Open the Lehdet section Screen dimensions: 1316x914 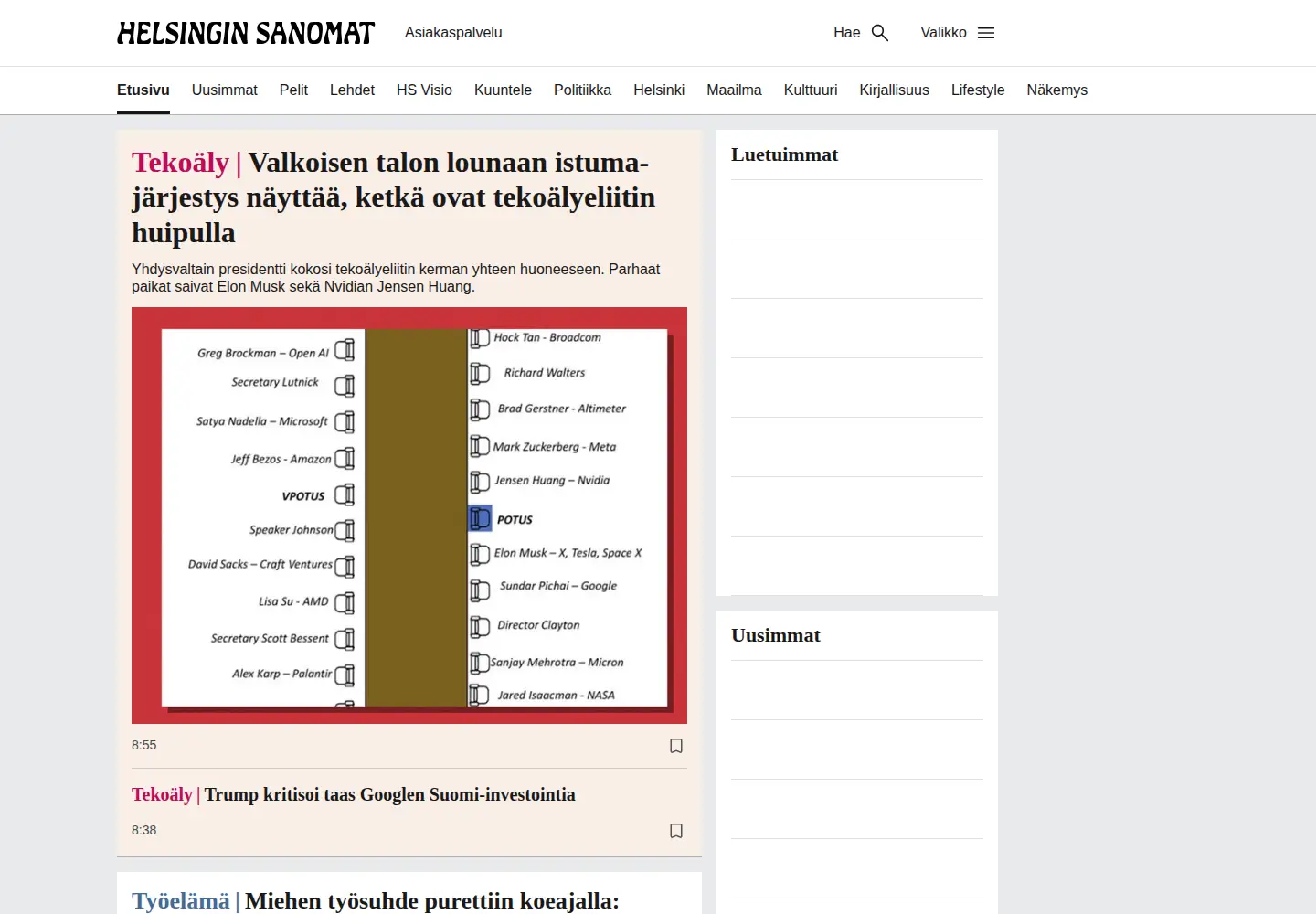[x=352, y=90]
